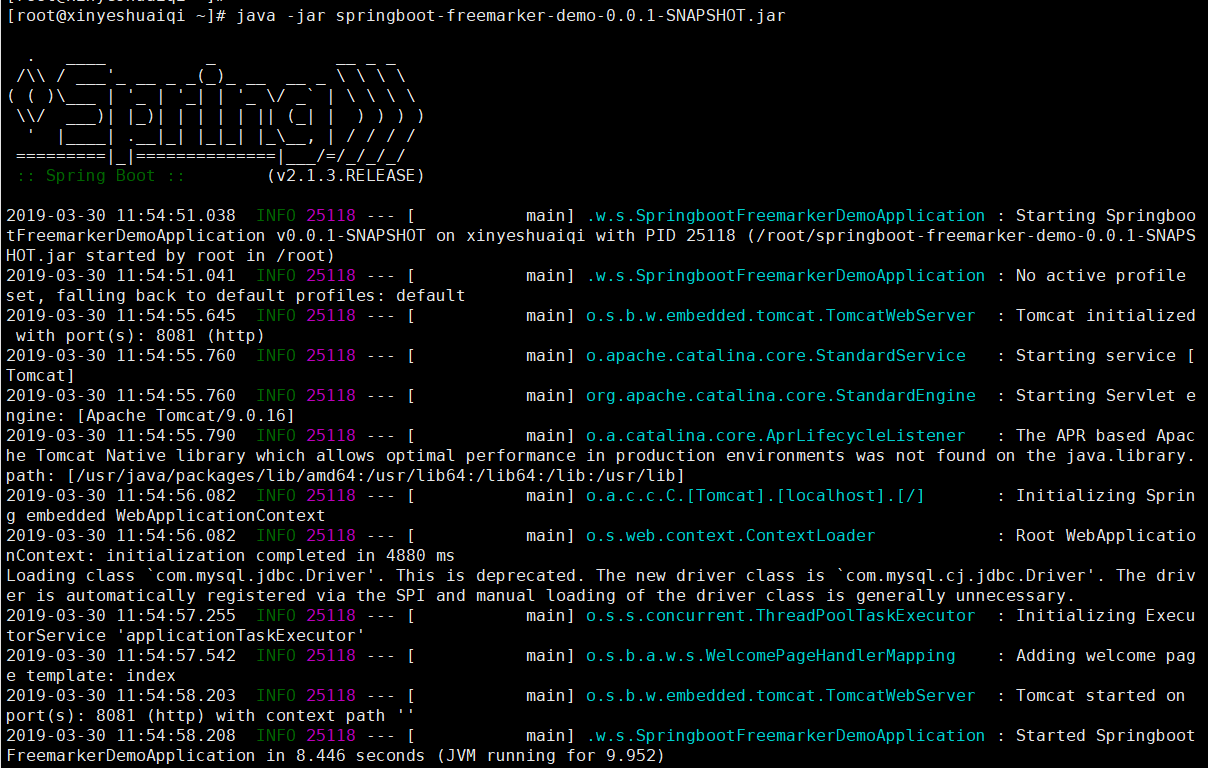Click the o.a.catalina.core.AprLifecycleListener logger name
Image resolution: width=1208 pixels, height=768 pixels.
tap(775, 436)
